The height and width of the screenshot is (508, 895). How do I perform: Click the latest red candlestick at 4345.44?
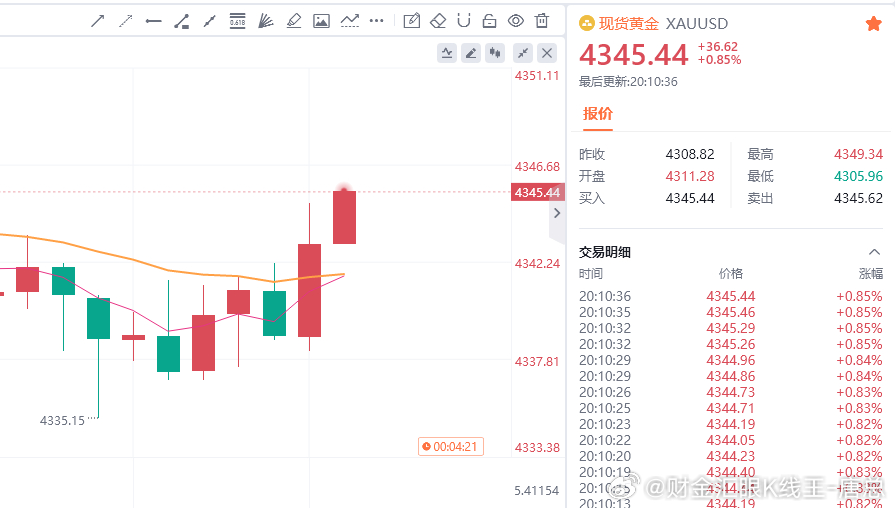[x=344, y=217]
